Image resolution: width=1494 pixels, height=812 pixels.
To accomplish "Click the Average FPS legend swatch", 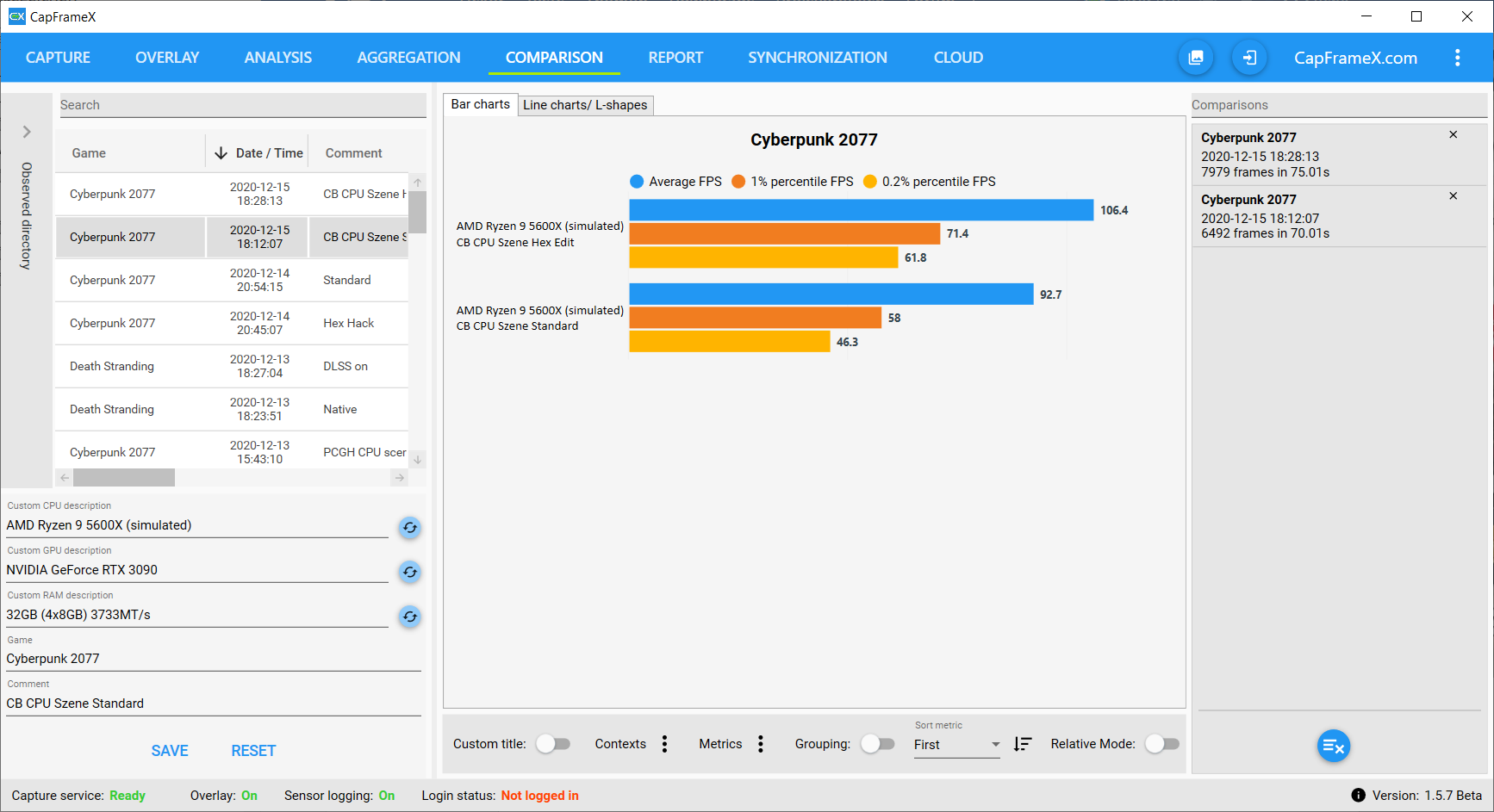I will [x=637, y=182].
